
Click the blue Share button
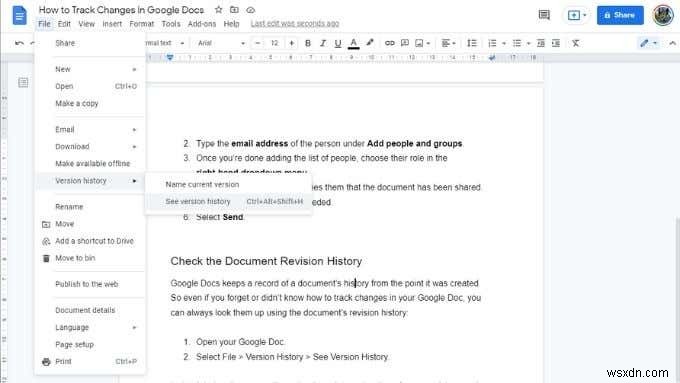[x=620, y=15]
